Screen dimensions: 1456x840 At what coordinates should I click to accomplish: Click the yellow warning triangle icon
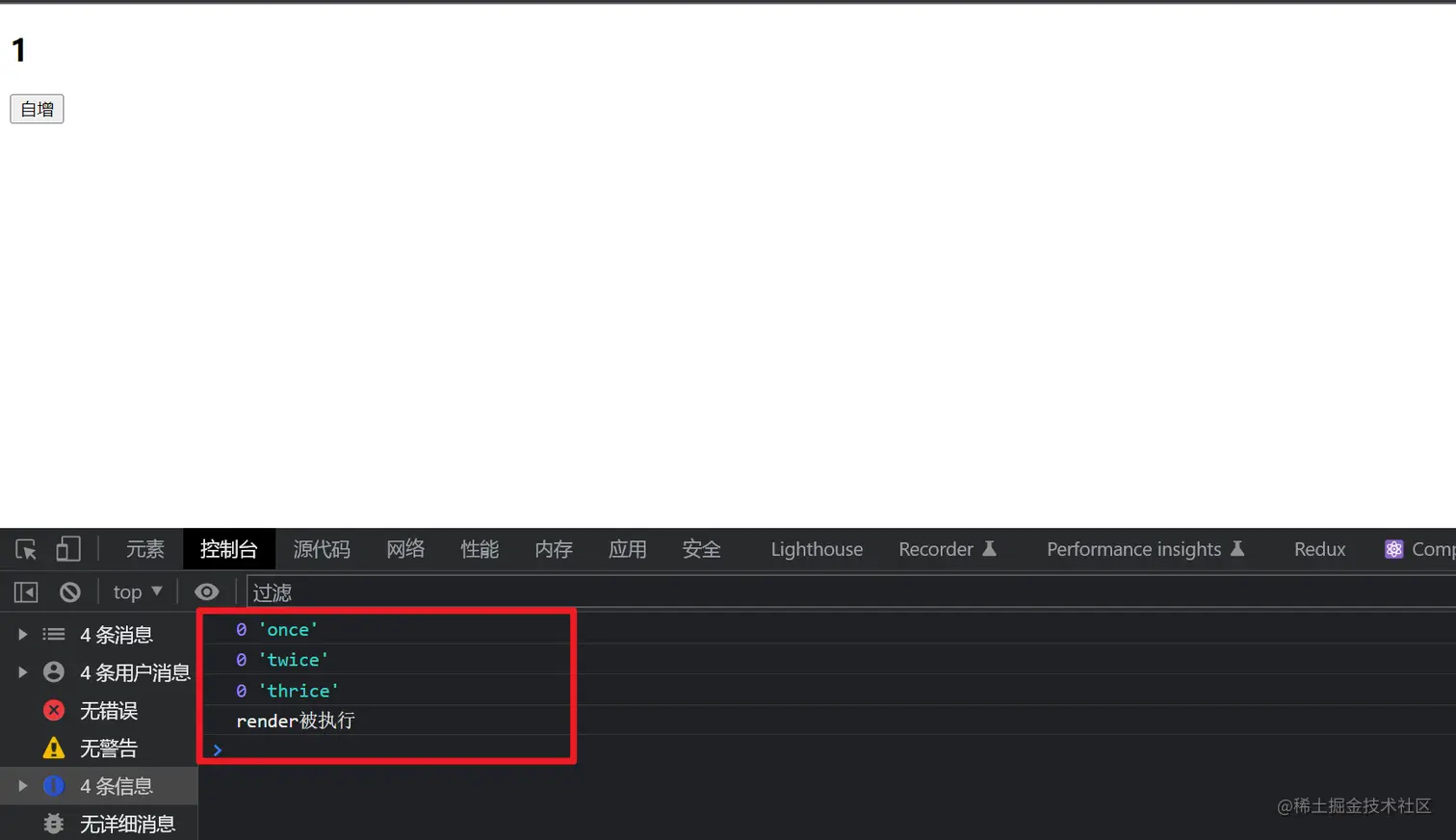click(x=54, y=748)
